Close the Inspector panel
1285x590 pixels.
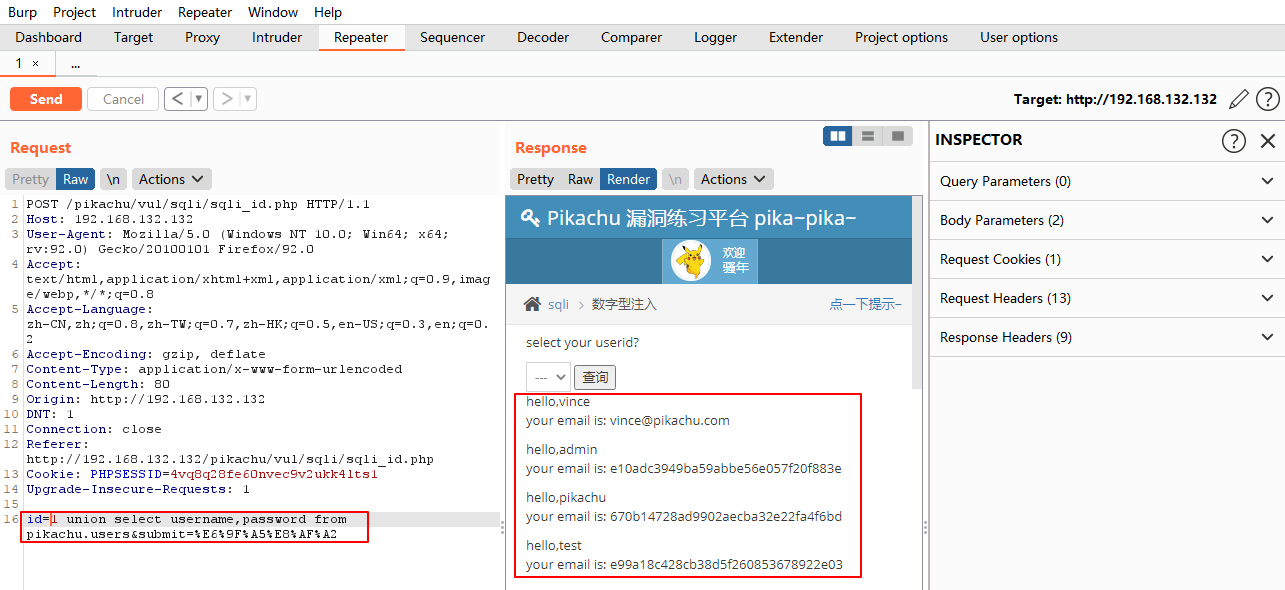point(1268,141)
